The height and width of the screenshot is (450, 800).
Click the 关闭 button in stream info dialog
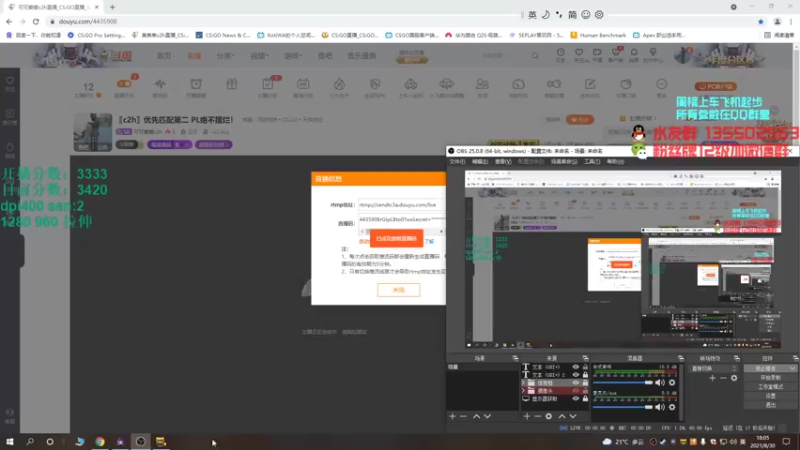pyautogui.click(x=398, y=290)
